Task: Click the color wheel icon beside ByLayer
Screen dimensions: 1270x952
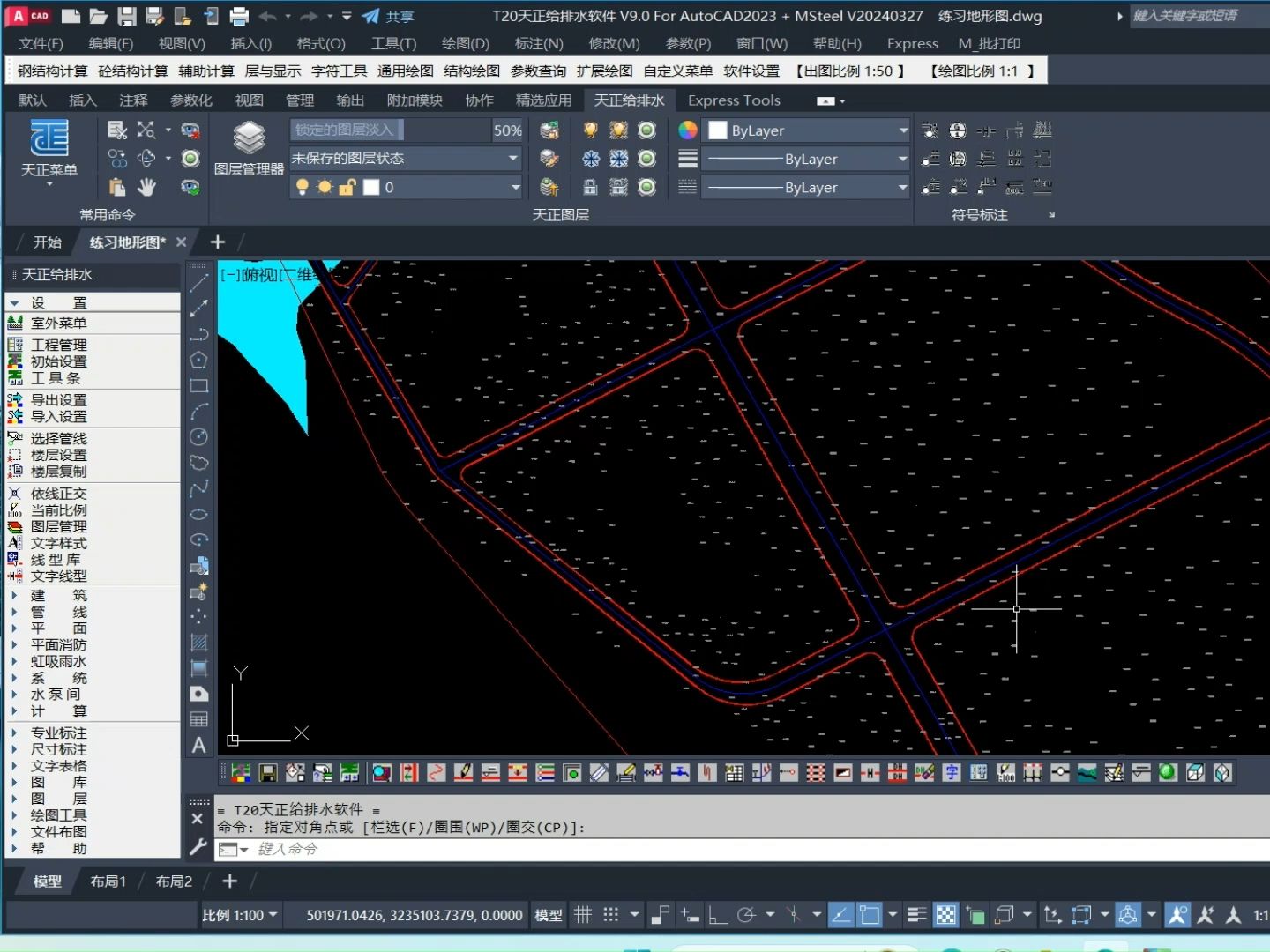Action: tap(688, 130)
